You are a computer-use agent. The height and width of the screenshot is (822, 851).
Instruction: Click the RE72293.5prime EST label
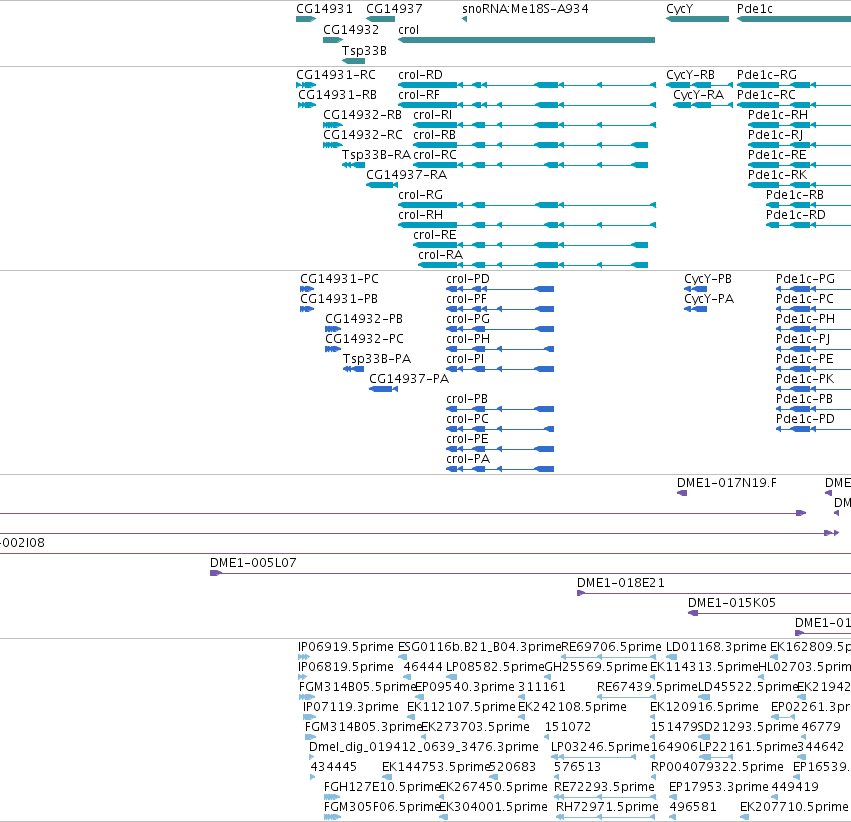click(x=604, y=787)
